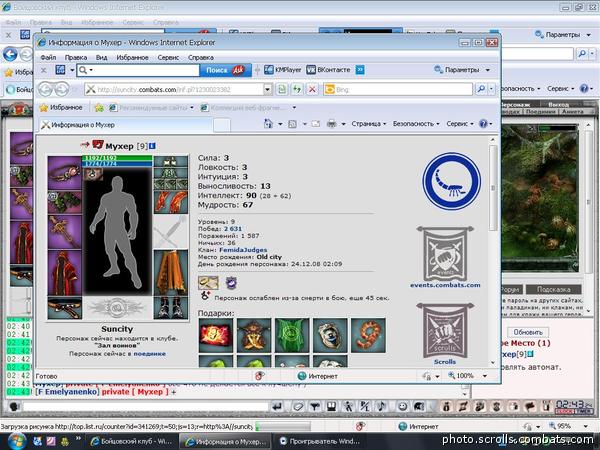Click the Bing search magnifier button

[x=481, y=89]
